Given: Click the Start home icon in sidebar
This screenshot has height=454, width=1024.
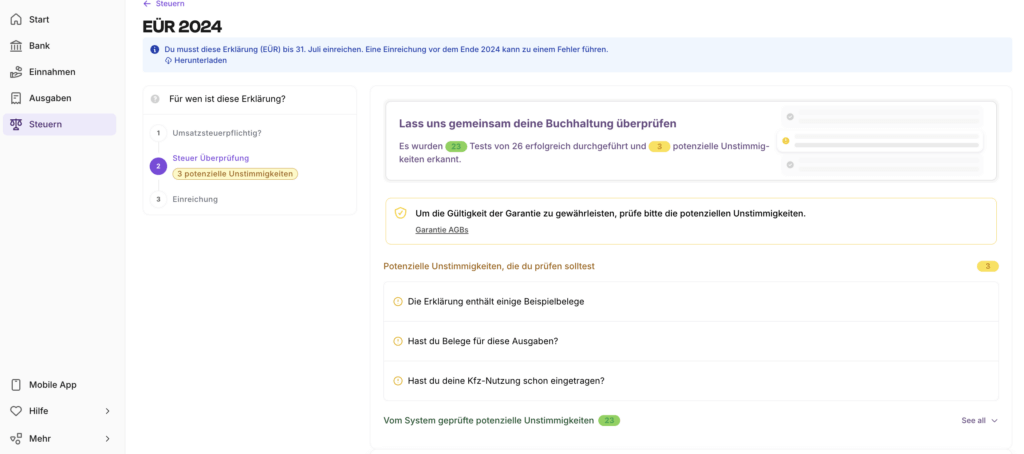Looking at the screenshot, I should pos(16,20).
